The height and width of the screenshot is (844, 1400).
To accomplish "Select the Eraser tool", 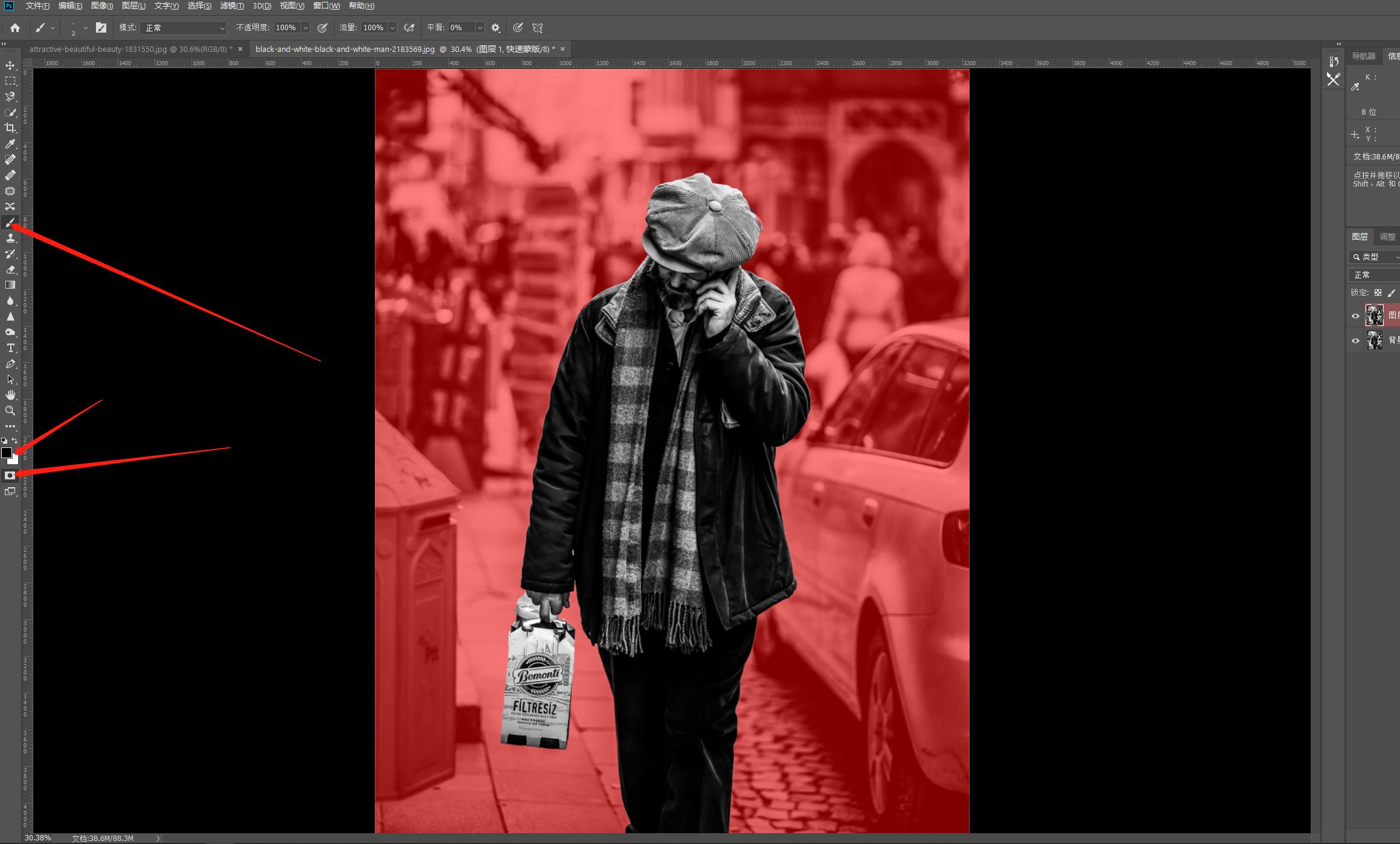I will point(10,269).
